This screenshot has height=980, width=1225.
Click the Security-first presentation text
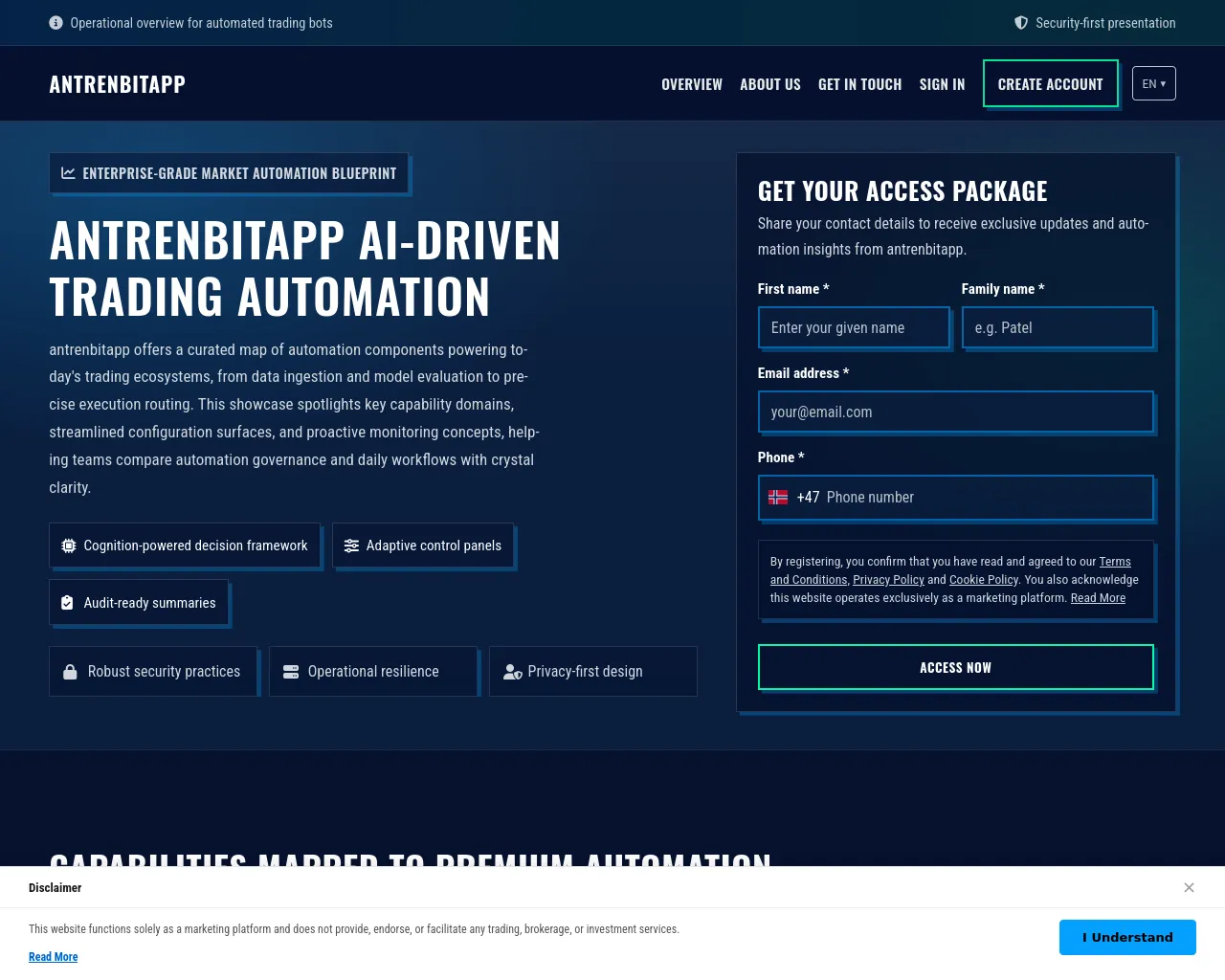(x=1105, y=23)
